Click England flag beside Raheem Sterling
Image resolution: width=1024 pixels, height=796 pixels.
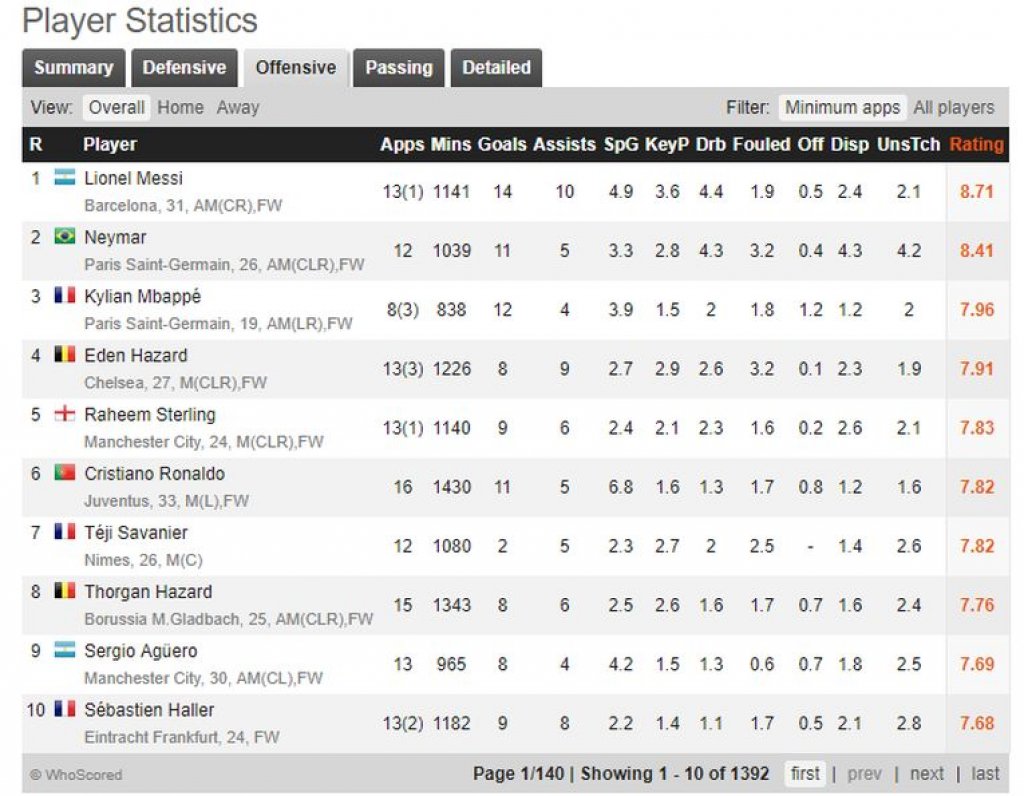tap(65, 413)
